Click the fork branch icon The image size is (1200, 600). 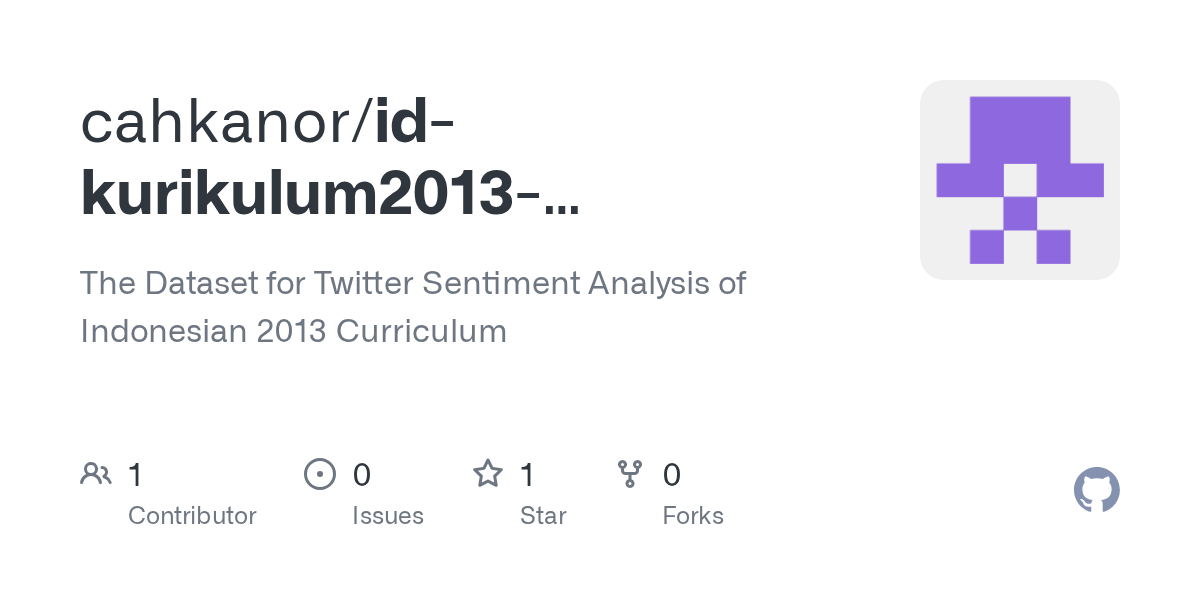[x=630, y=474]
